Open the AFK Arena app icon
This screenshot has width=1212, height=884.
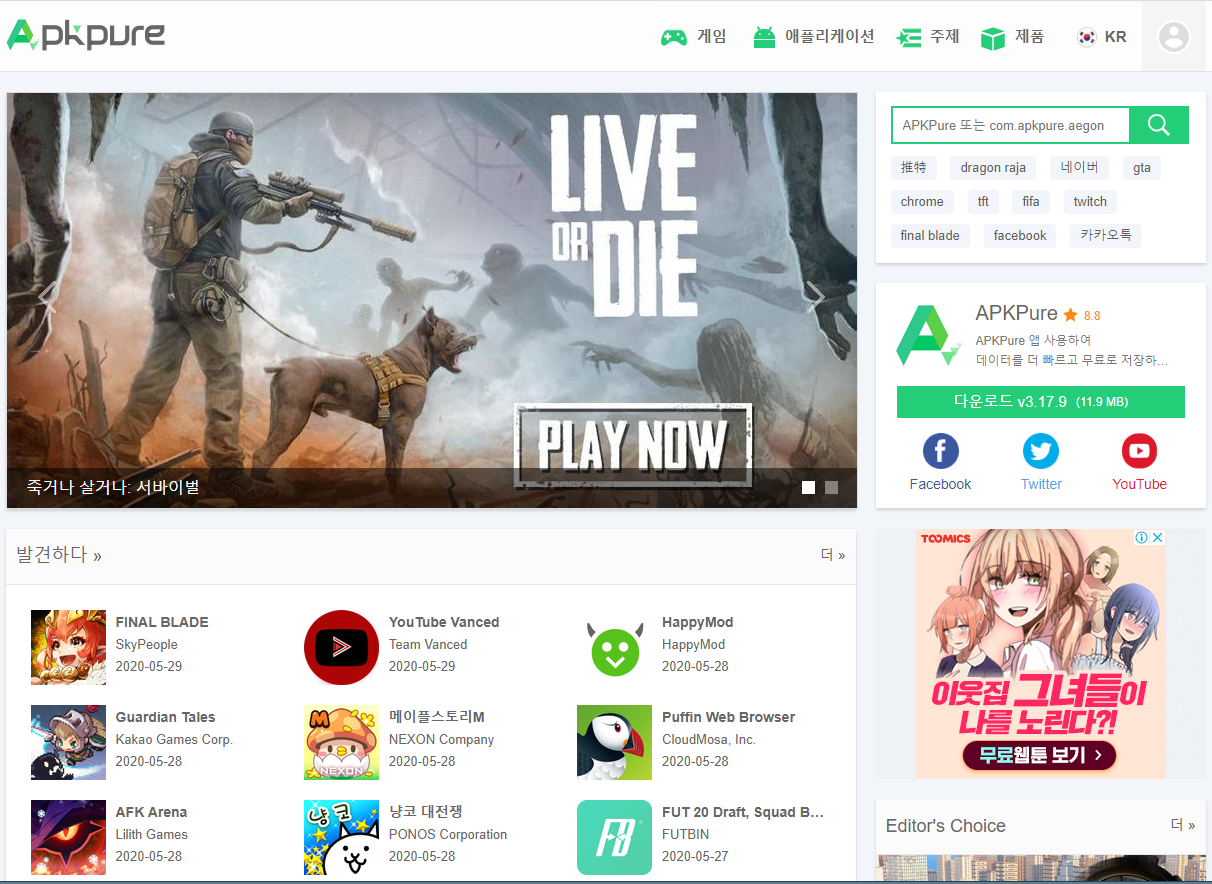(68, 837)
